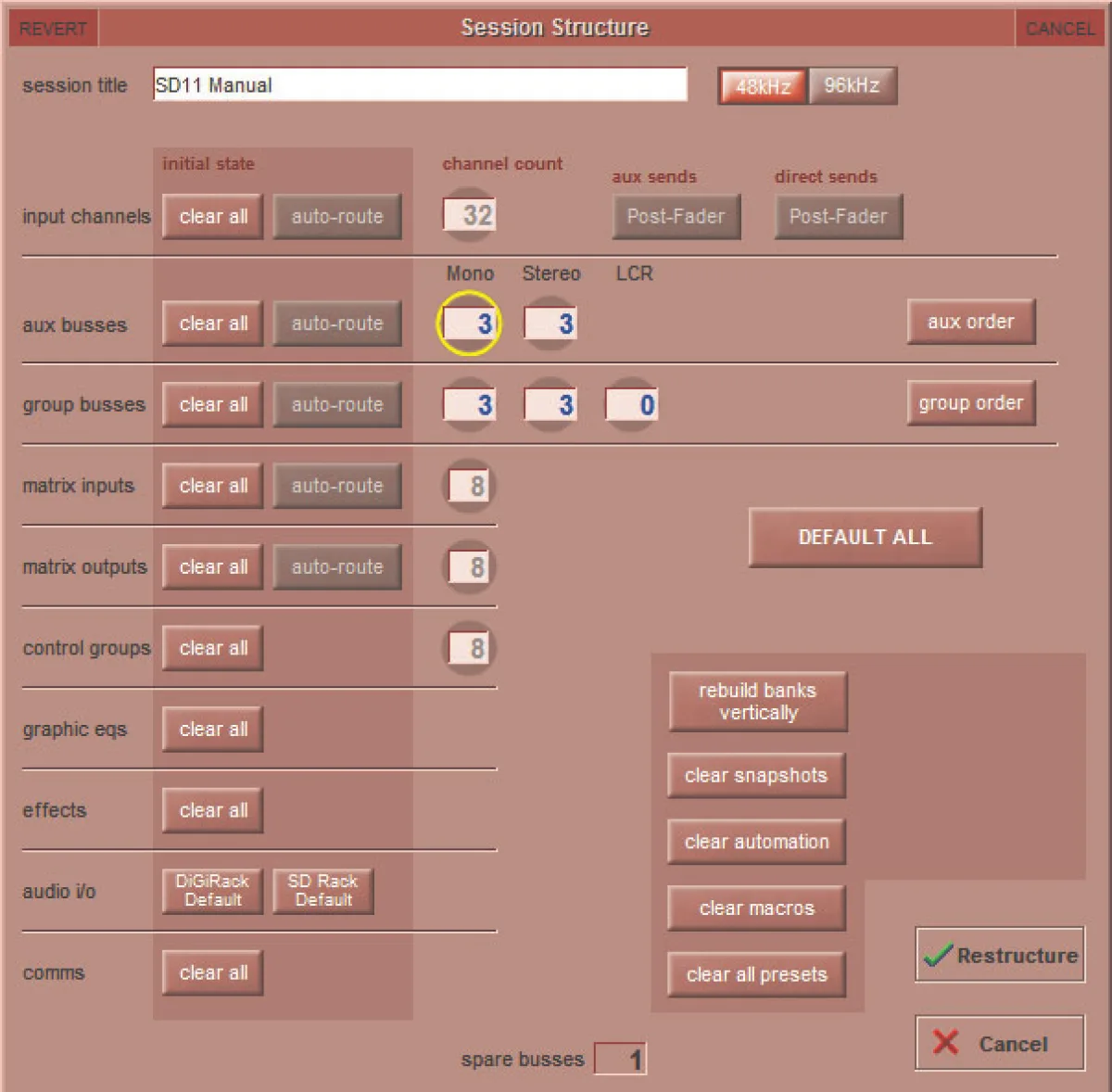This screenshot has width=1112, height=1092.
Task: Click the REVERT button in the title bar
Action: (53, 29)
